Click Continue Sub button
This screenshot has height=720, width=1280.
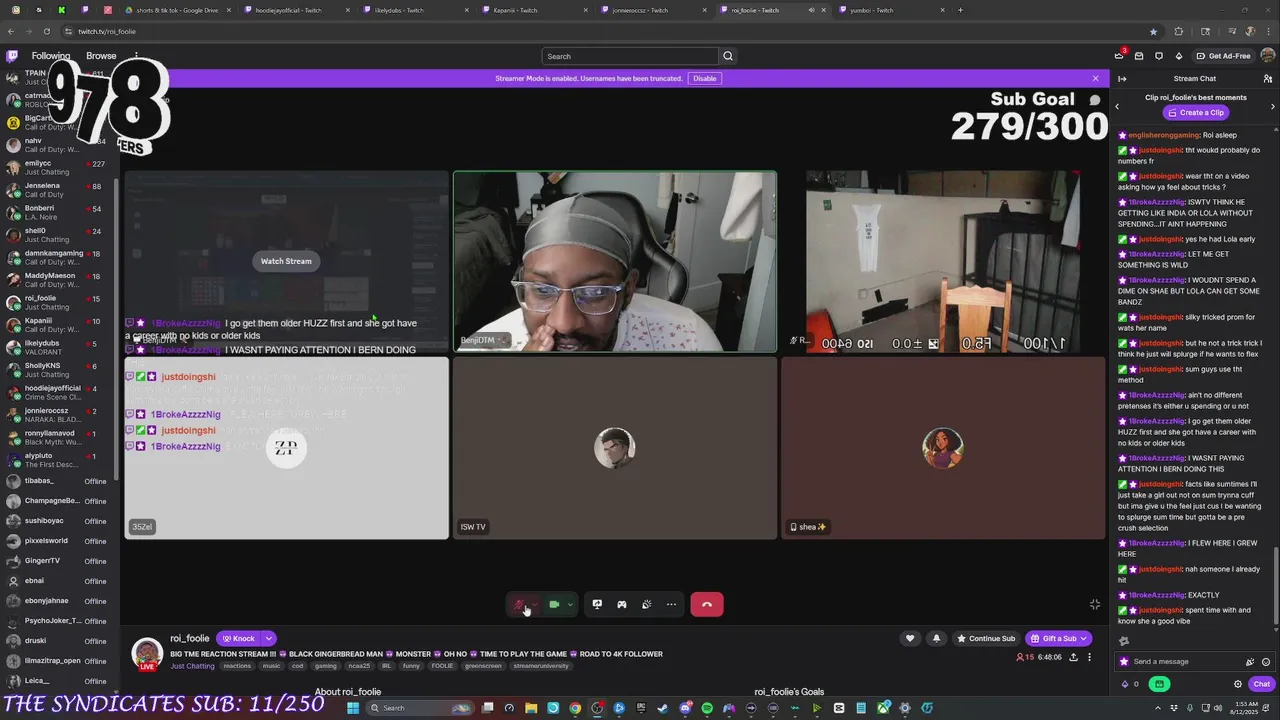985,638
